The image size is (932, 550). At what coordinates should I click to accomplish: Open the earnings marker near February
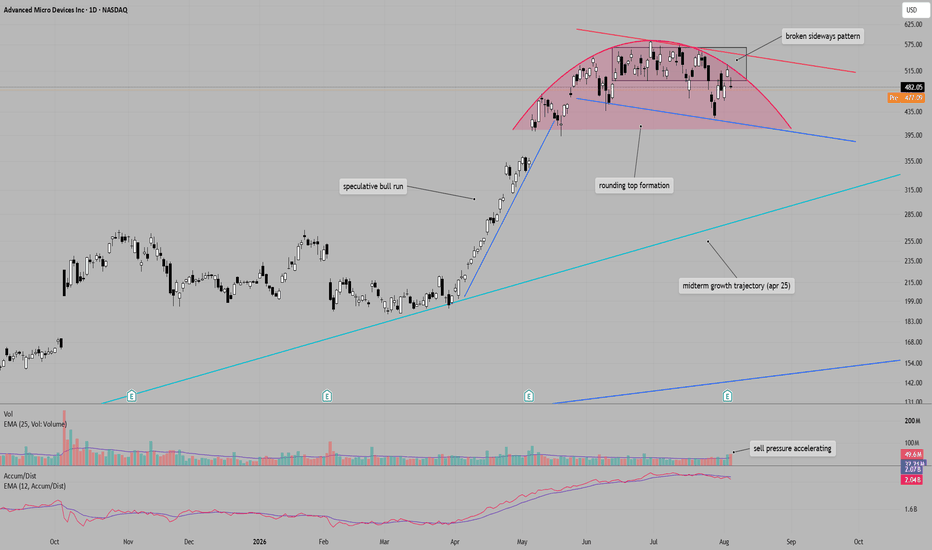tap(327, 395)
